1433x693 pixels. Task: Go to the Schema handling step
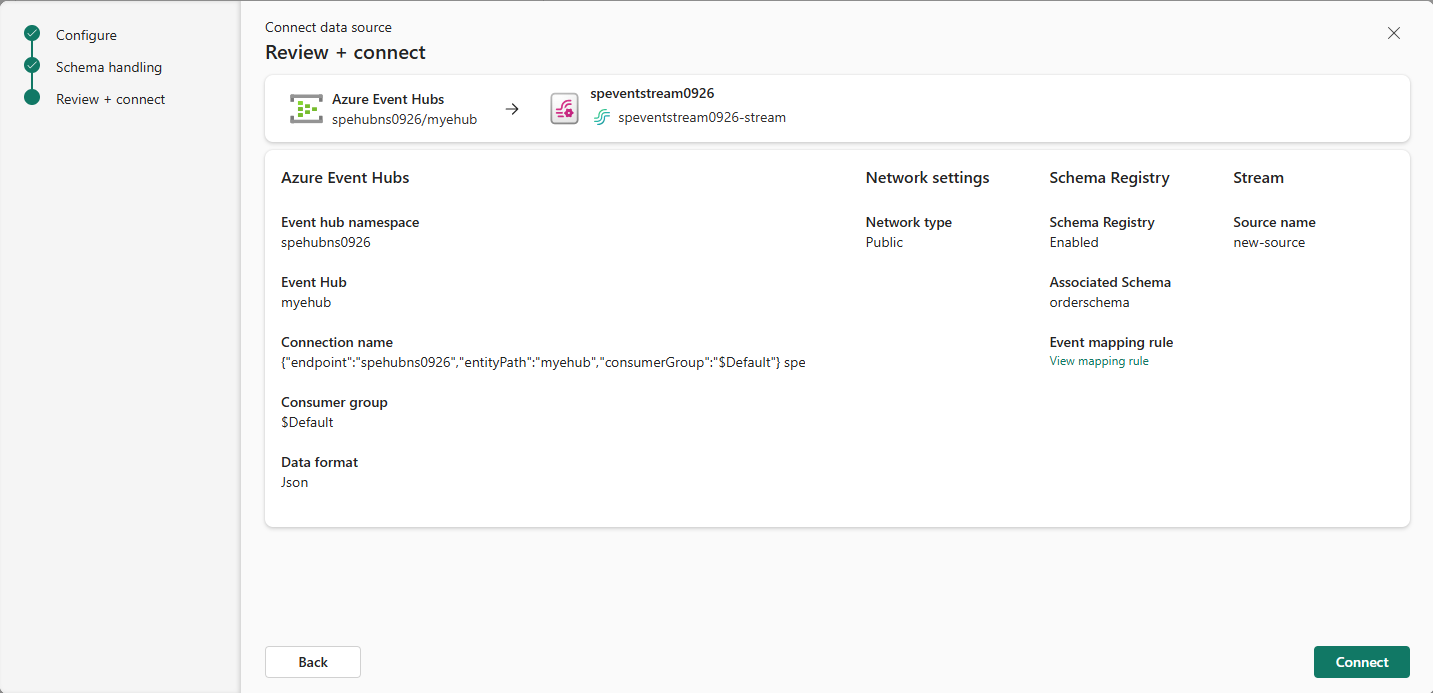coord(109,67)
